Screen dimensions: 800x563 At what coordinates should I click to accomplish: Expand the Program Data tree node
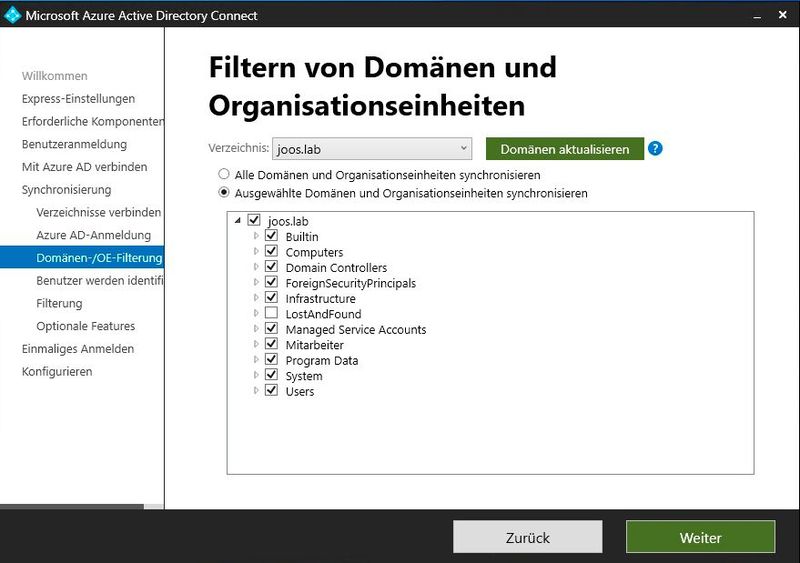(256, 359)
